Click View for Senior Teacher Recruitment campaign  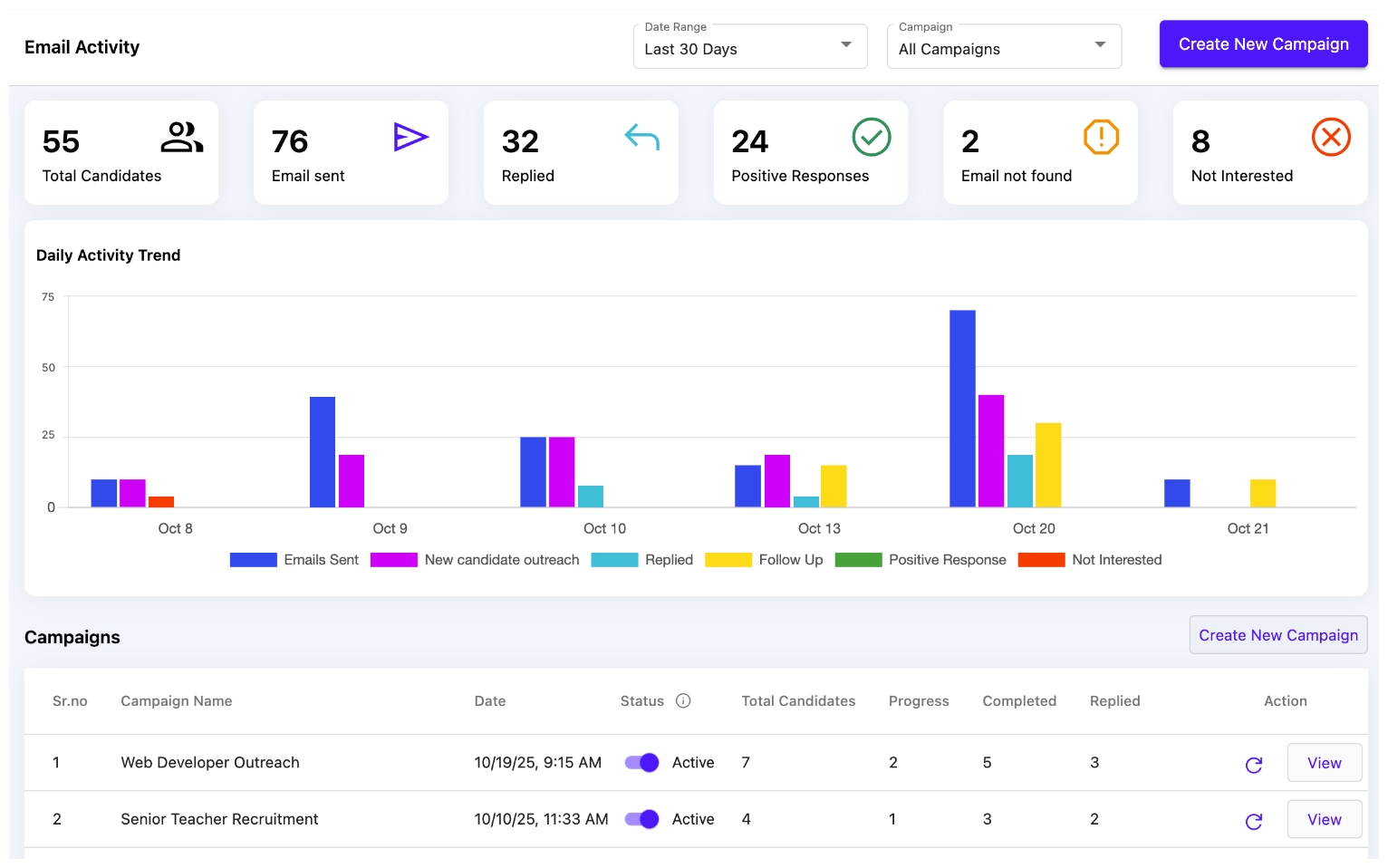pos(1324,818)
